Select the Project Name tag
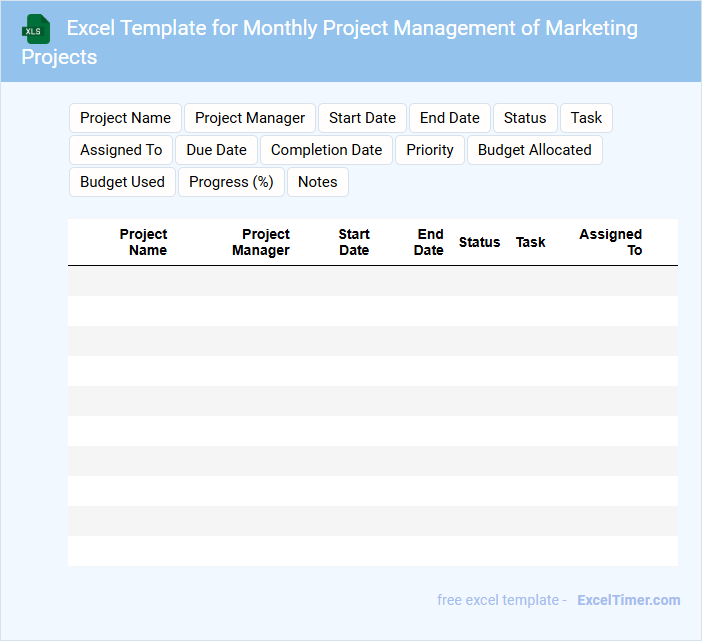 click(125, 118)
